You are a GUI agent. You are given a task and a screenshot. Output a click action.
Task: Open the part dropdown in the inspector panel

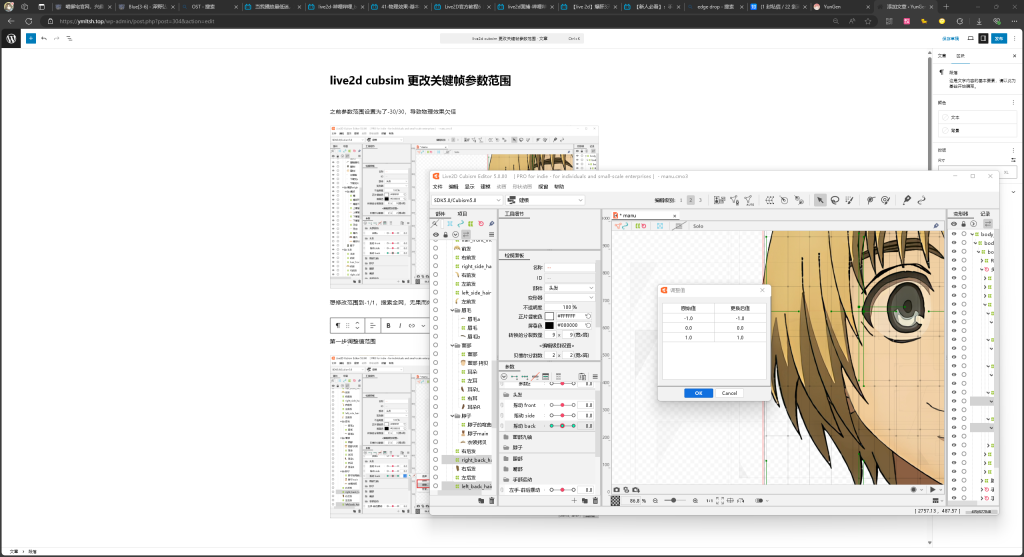(x=569, y=288)
